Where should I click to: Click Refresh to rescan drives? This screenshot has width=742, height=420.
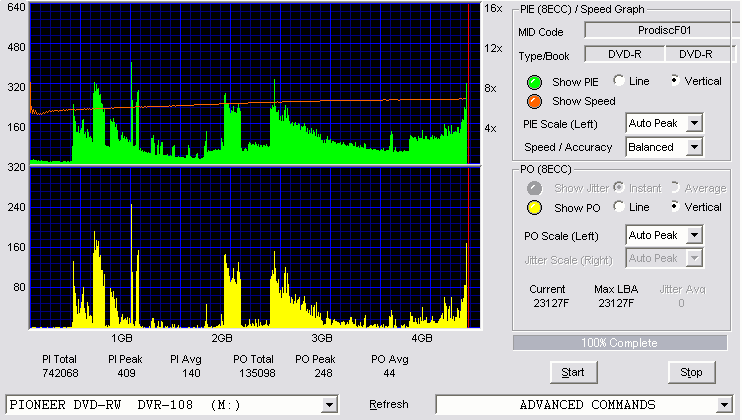pyautogui.click(x=389, y=404)
